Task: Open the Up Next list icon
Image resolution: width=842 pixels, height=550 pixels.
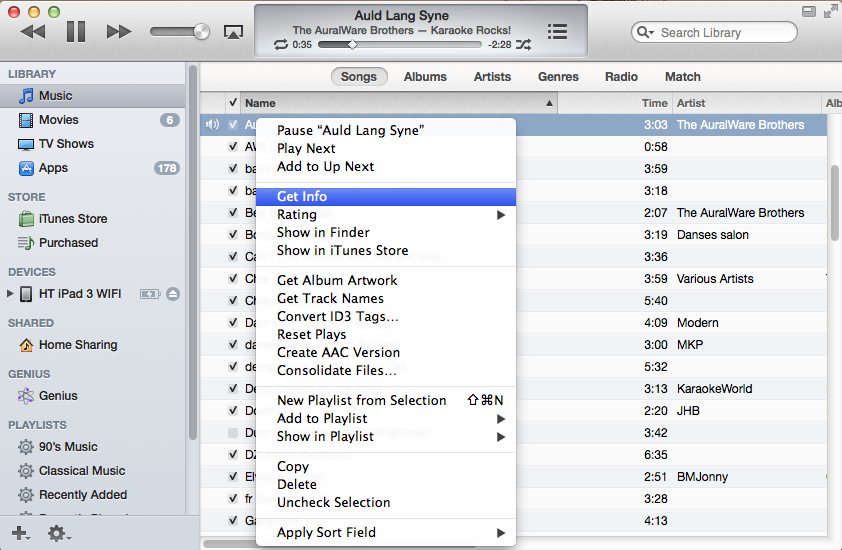Action: tap(557, 31)
